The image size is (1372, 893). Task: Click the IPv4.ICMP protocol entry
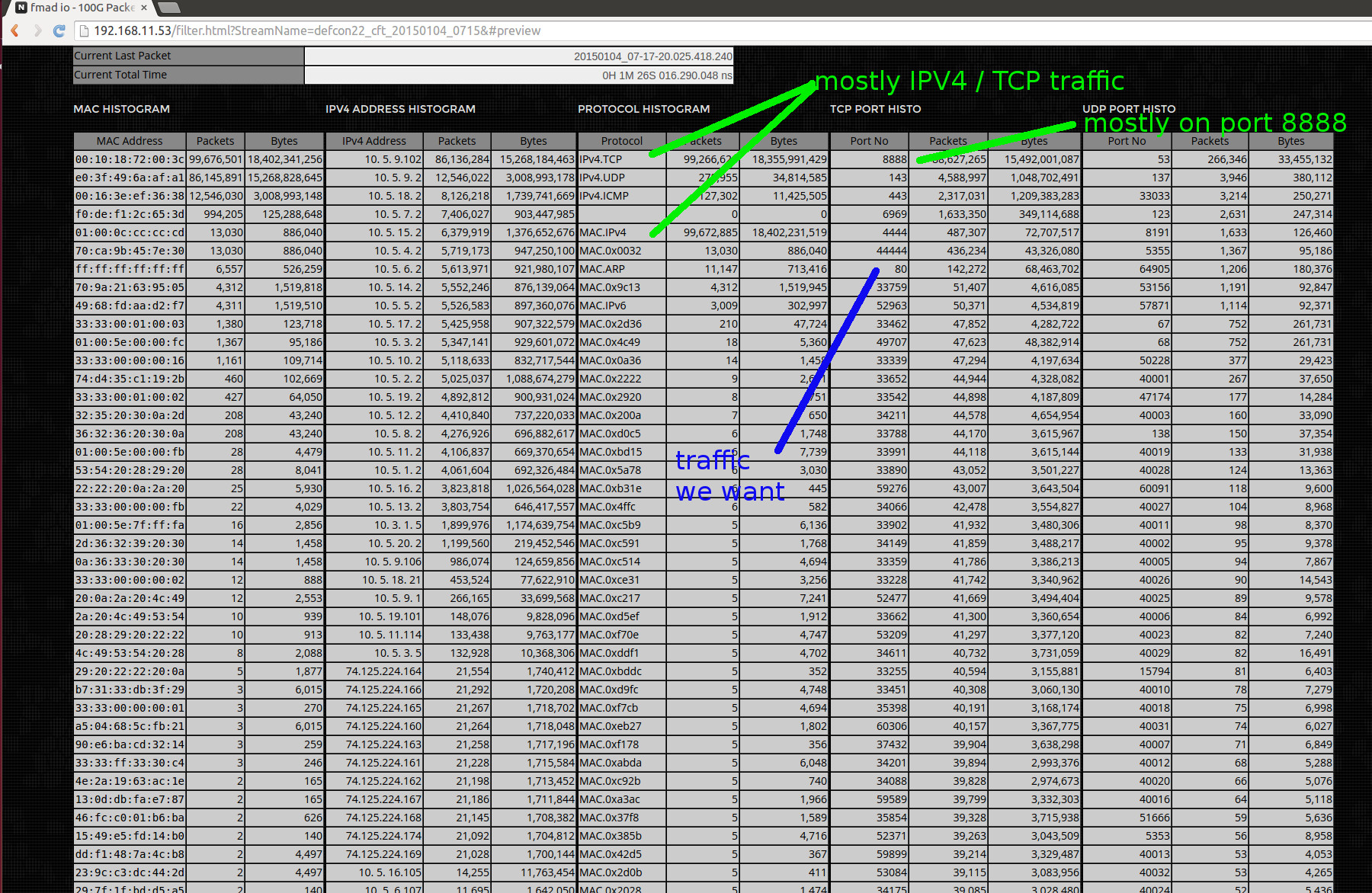(x=604, y=196)
